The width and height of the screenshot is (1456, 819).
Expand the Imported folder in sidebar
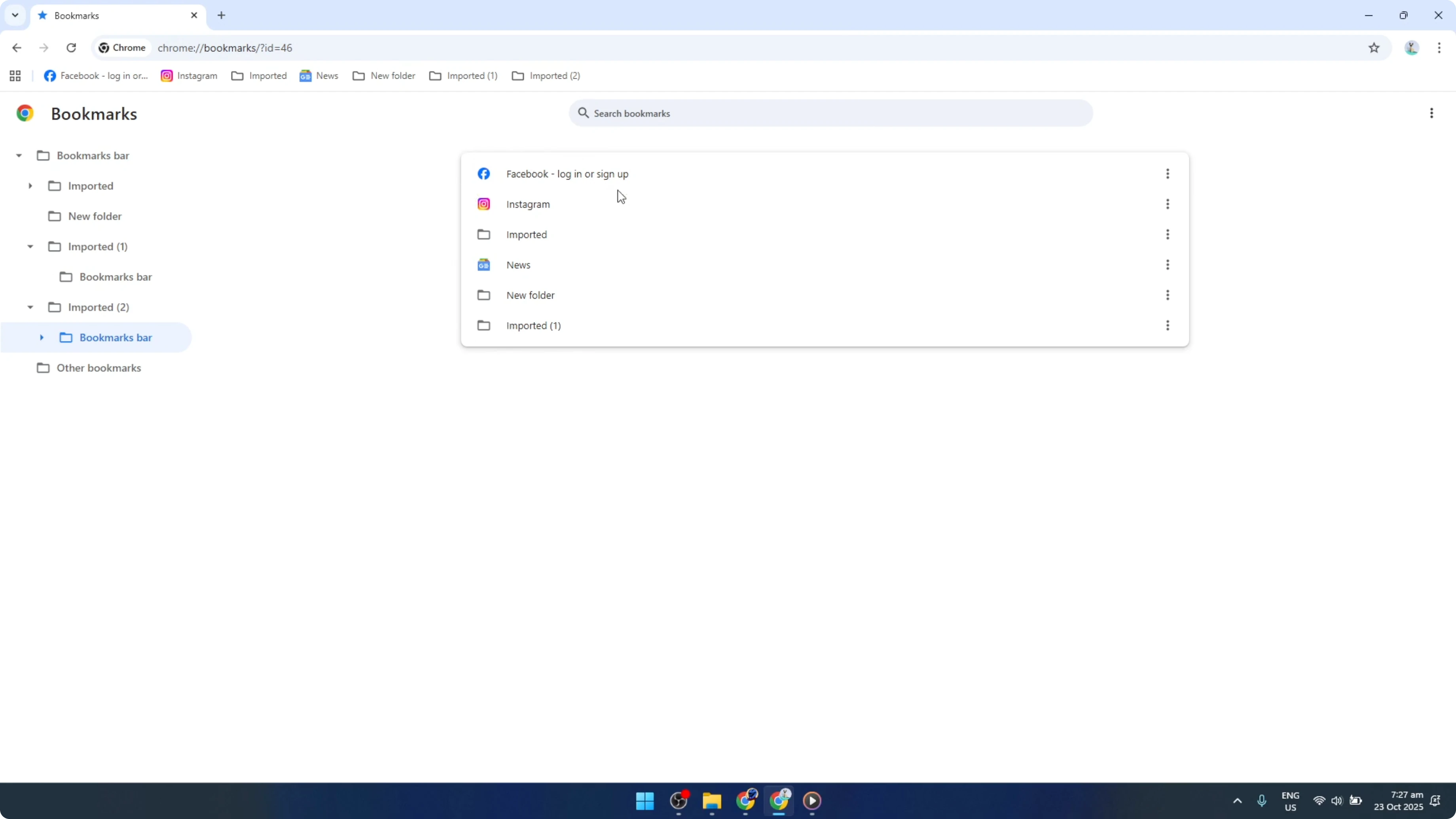(30, 186)
